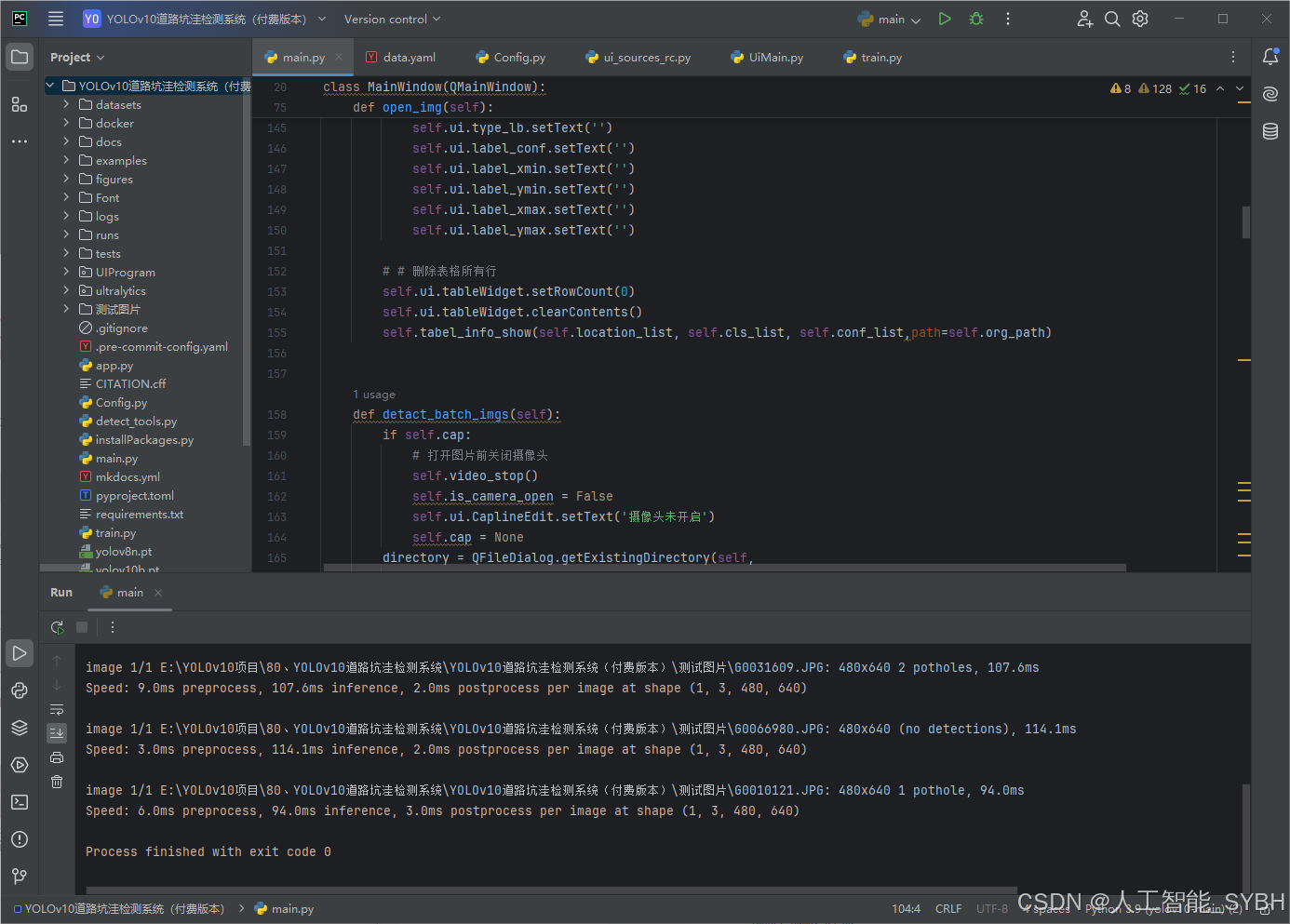Open the Terminal tool window
This screenshot has width=1290, height=924.
20,802
